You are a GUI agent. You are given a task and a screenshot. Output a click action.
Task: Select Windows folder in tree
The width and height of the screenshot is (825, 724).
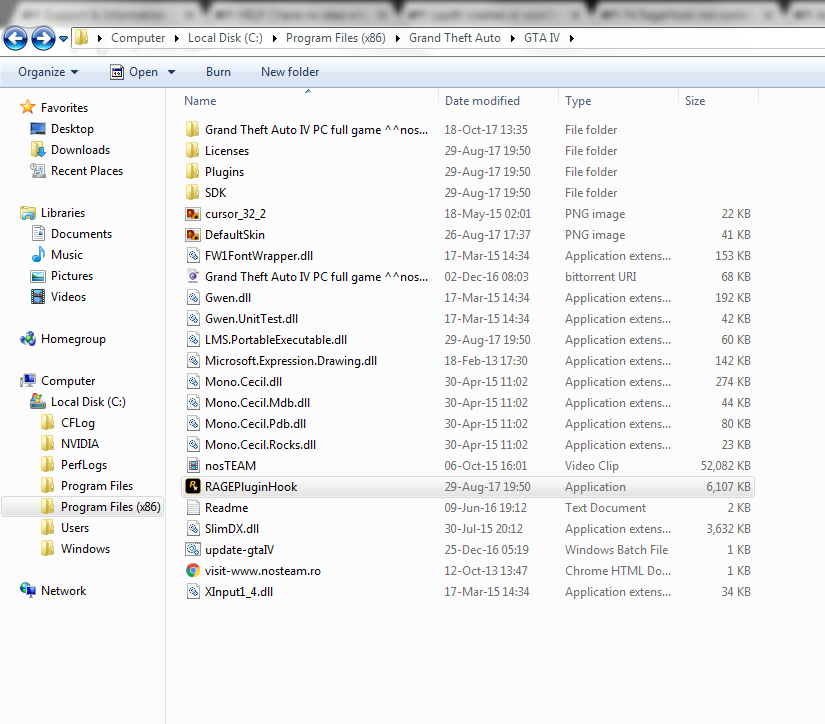tap(85, 549)
